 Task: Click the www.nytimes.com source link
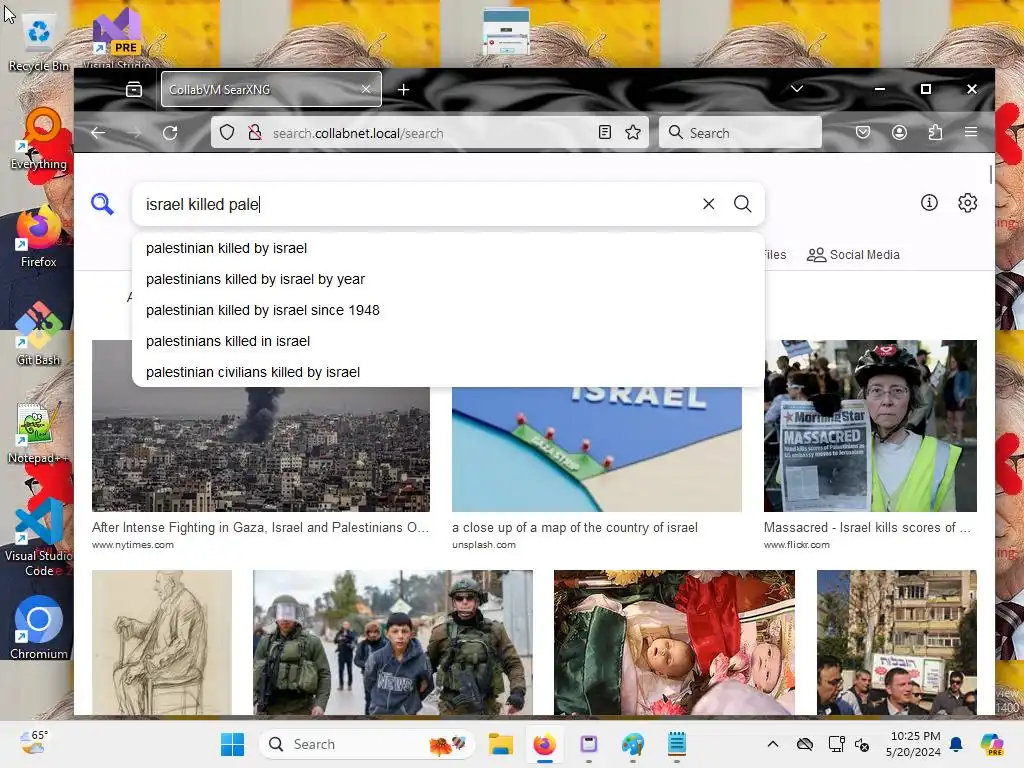click(x=133, y=545)
